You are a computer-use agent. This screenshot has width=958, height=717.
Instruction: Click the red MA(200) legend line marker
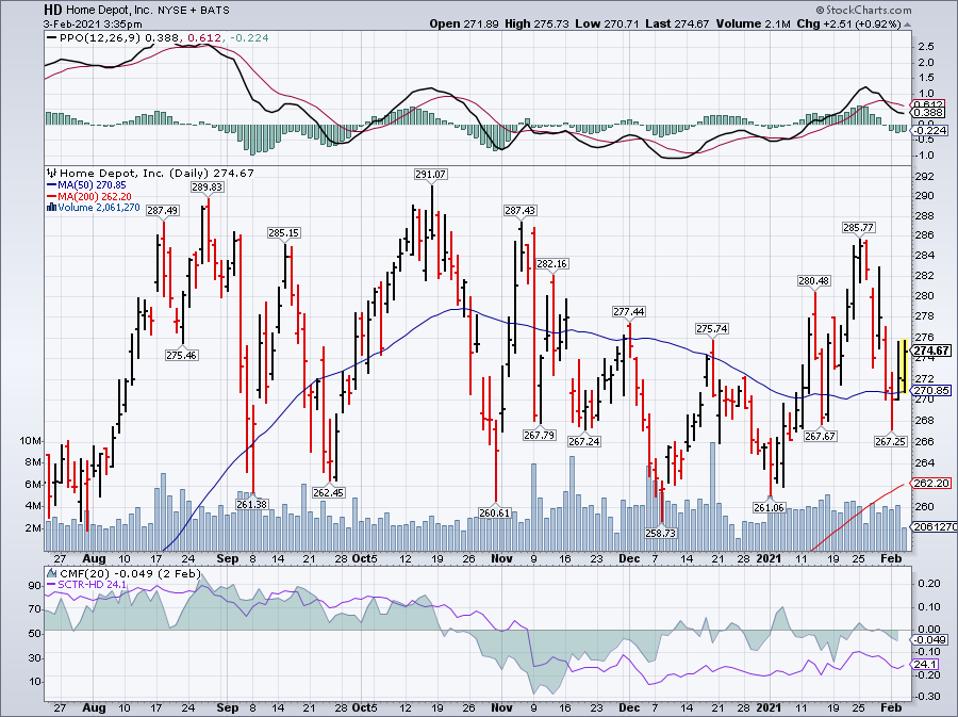pyautogui.click(x=52, y=197)
